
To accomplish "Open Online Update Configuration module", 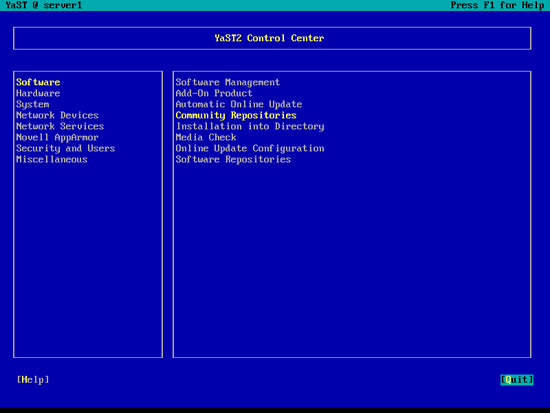I will pos(250,148).
